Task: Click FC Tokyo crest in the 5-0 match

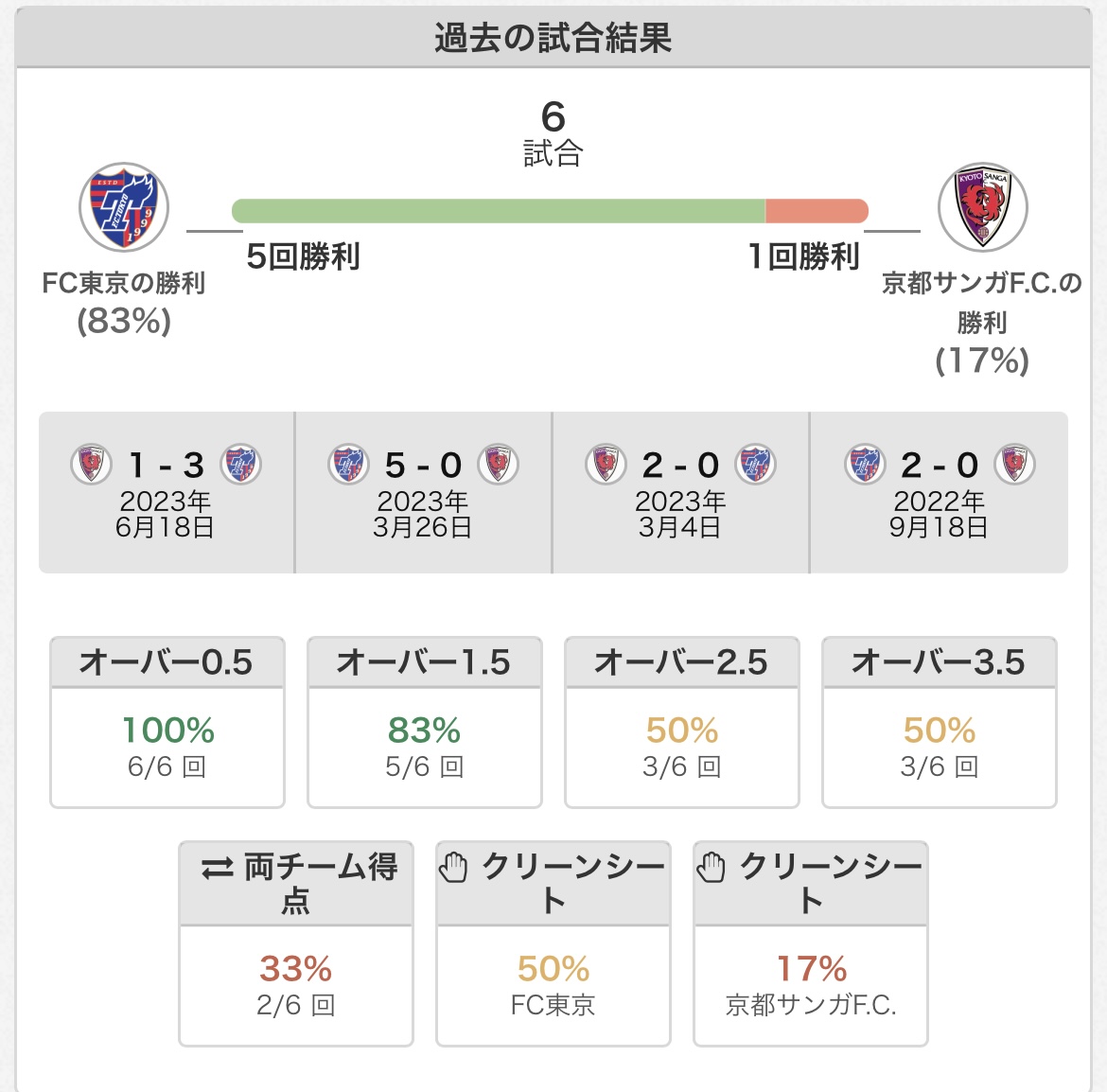Action: pos(348,464)
